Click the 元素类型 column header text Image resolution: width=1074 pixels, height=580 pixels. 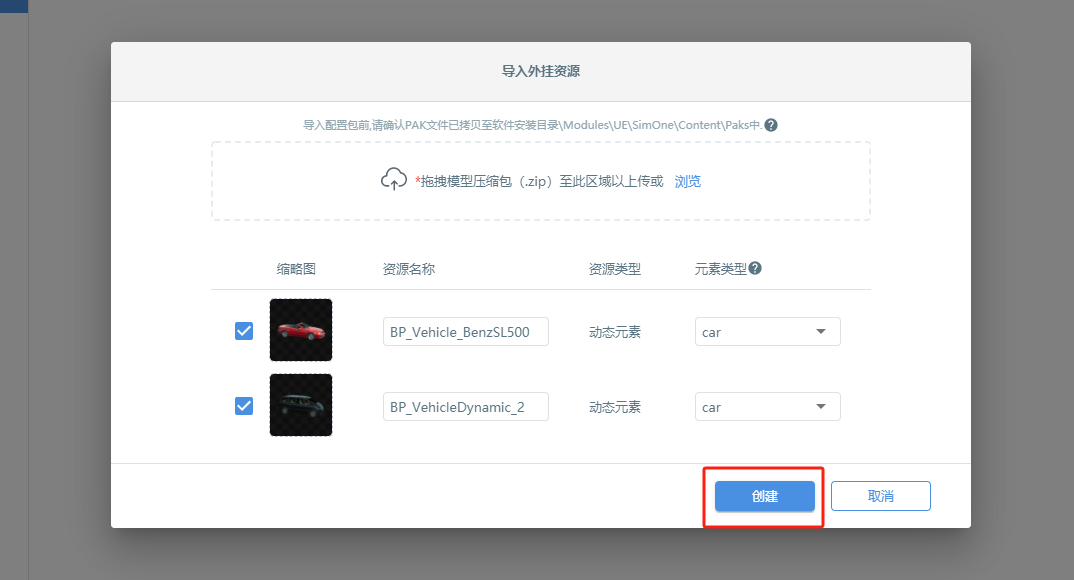tap(721, 269)
